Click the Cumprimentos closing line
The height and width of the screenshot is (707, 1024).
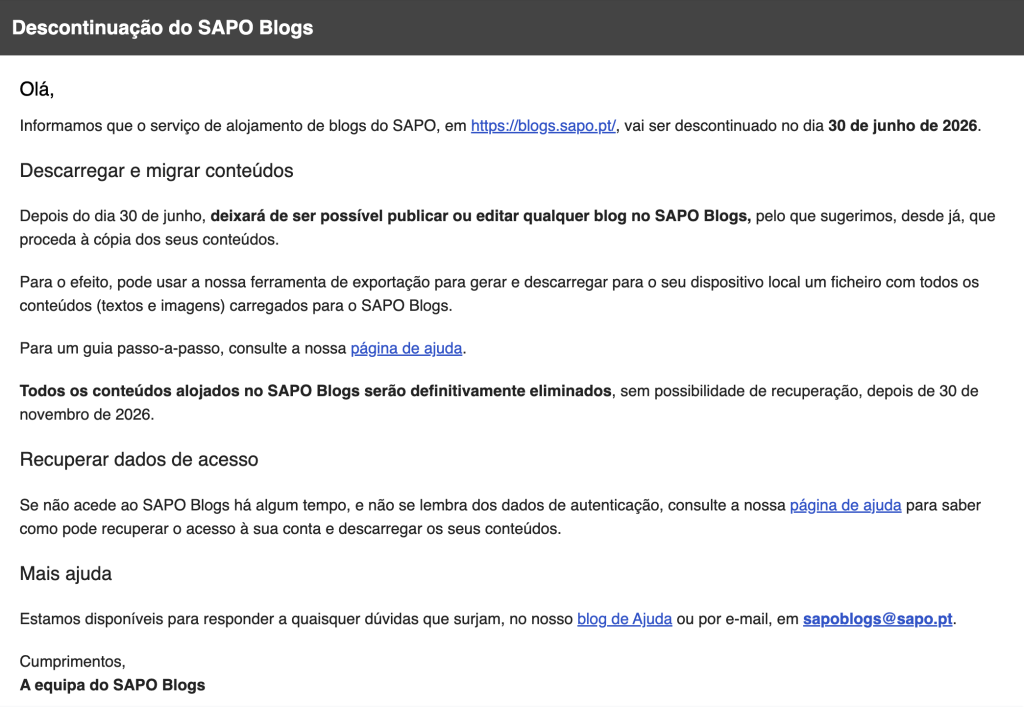coord(72,662)
